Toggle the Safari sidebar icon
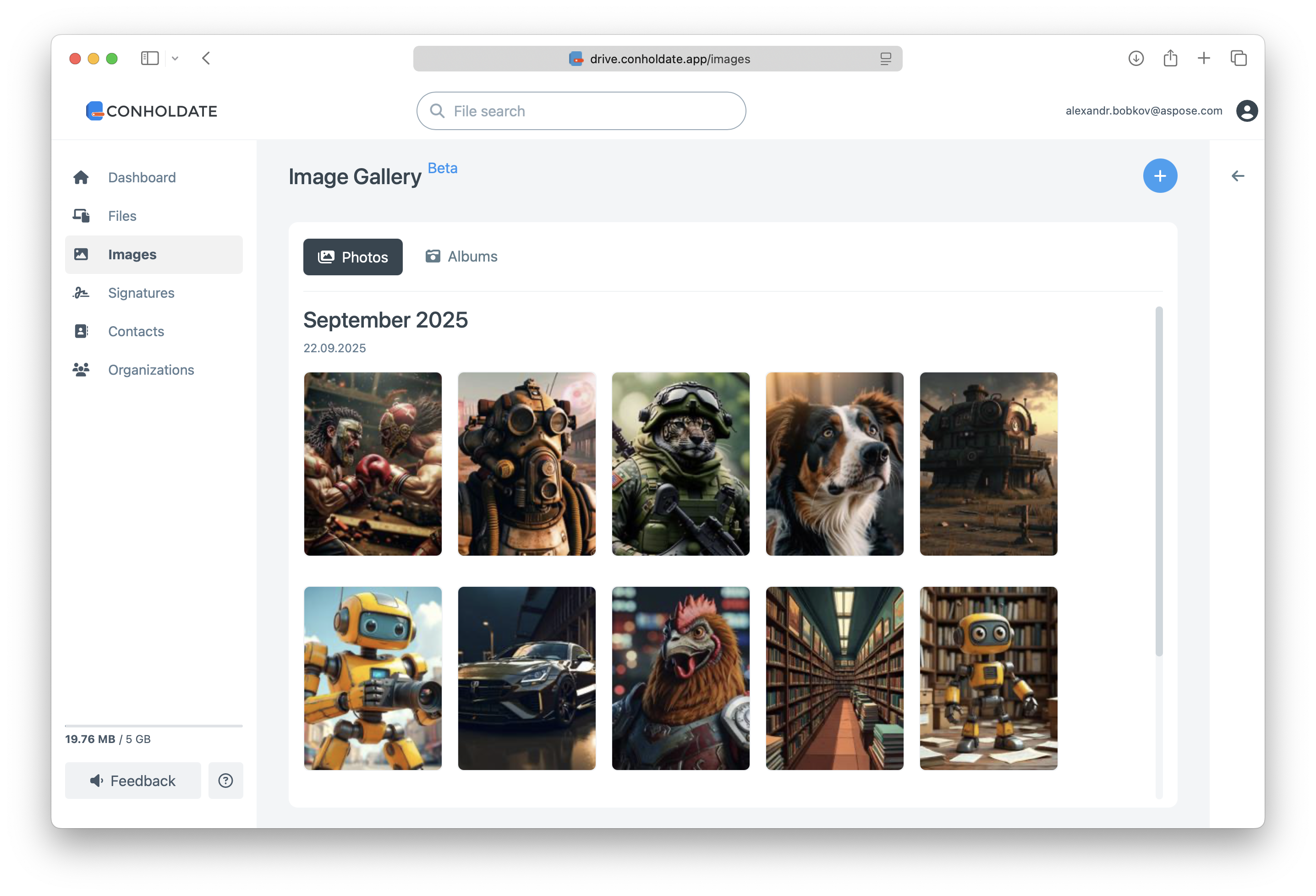Image resolution: width=1316 pixels, height=896 pixels. pos(149,58)
